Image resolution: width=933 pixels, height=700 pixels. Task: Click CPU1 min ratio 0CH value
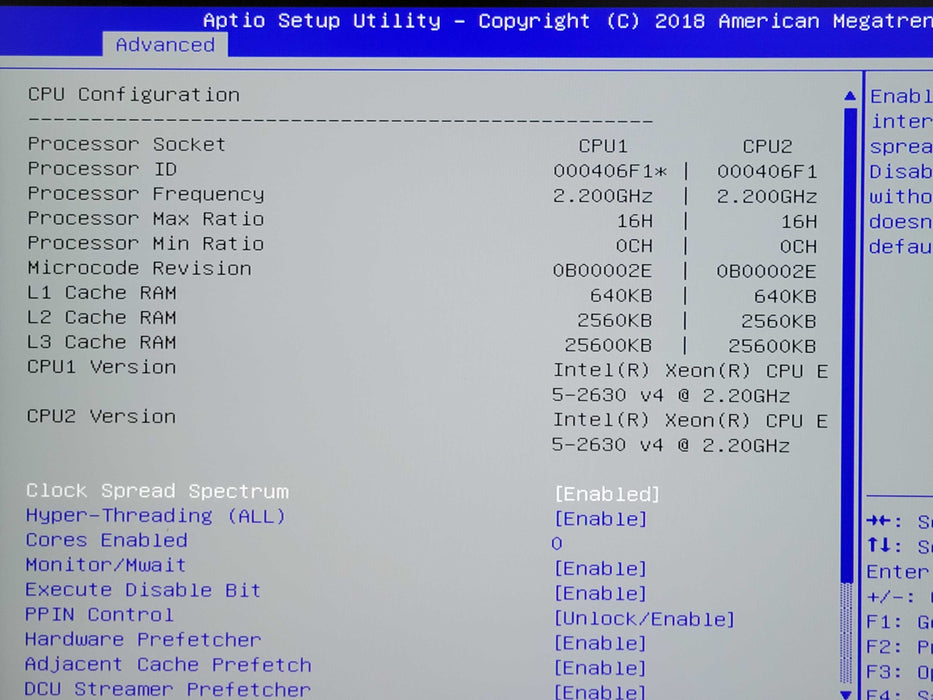[x=634, y=246]
